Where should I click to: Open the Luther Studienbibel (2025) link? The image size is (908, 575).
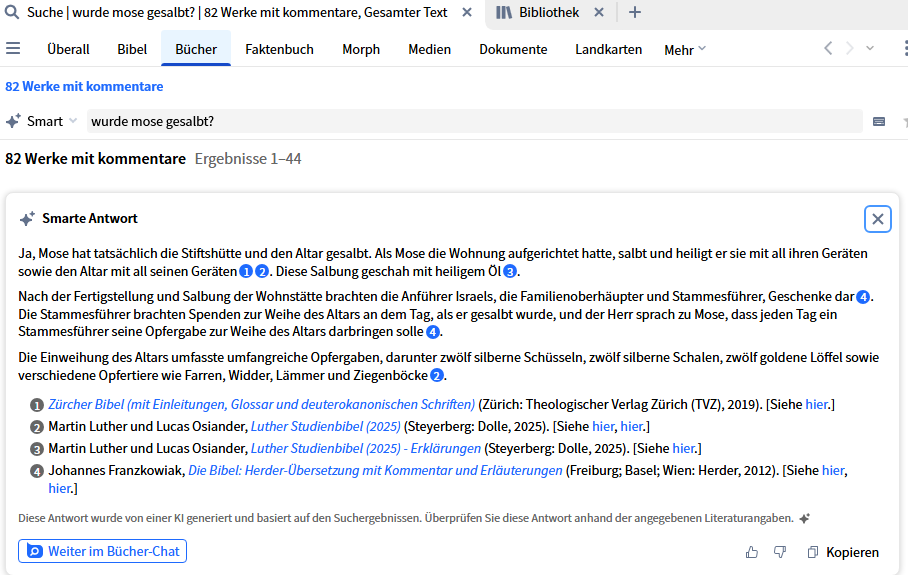coord(325,426)
